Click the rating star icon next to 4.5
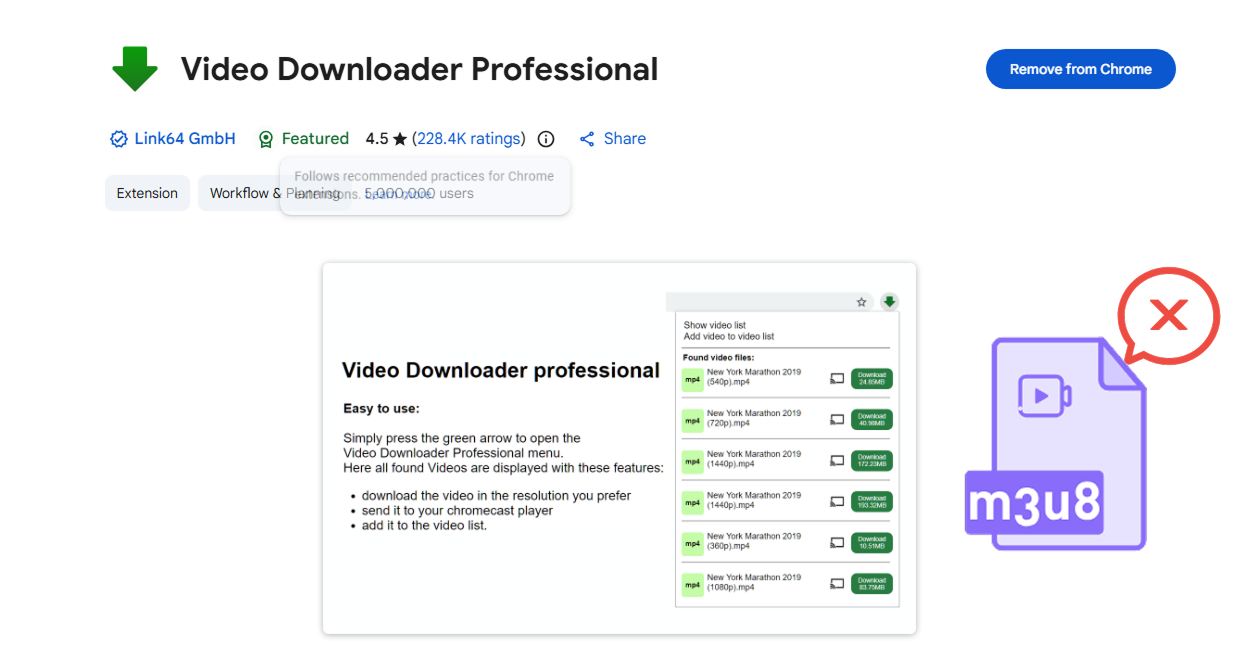The width and height of the screenshot is (1252, 664). click(x=400, y=139)
